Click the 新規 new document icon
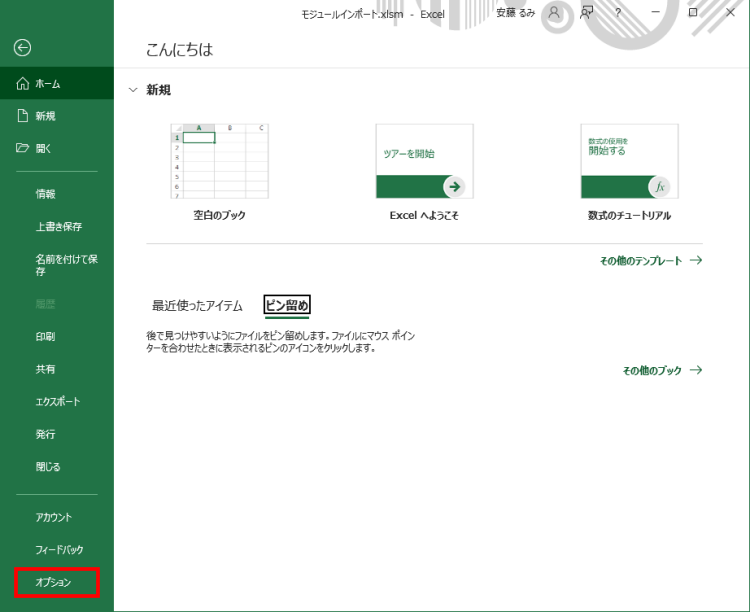Viewport: 750px width, 612px height. point(22,116)
